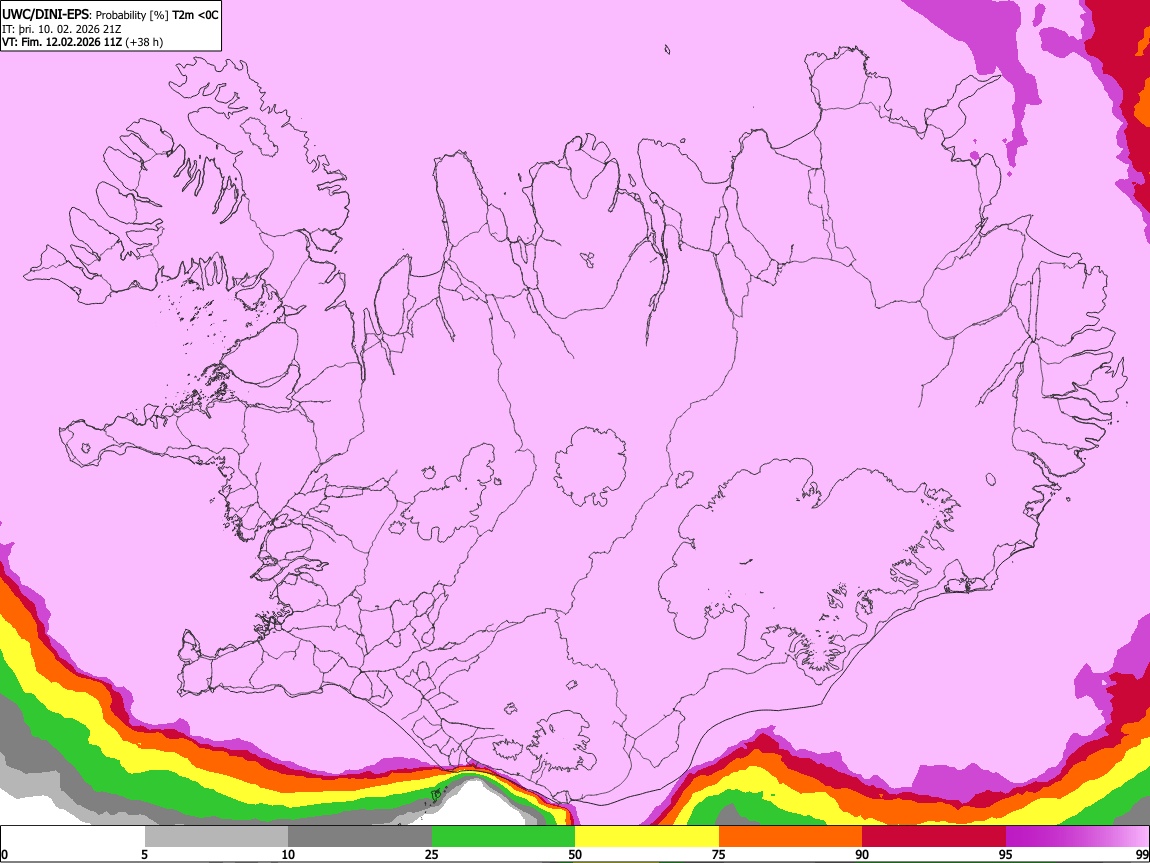Click the dark gray 10–25 legend band
1150x863 pixels.
click(360, 837)
